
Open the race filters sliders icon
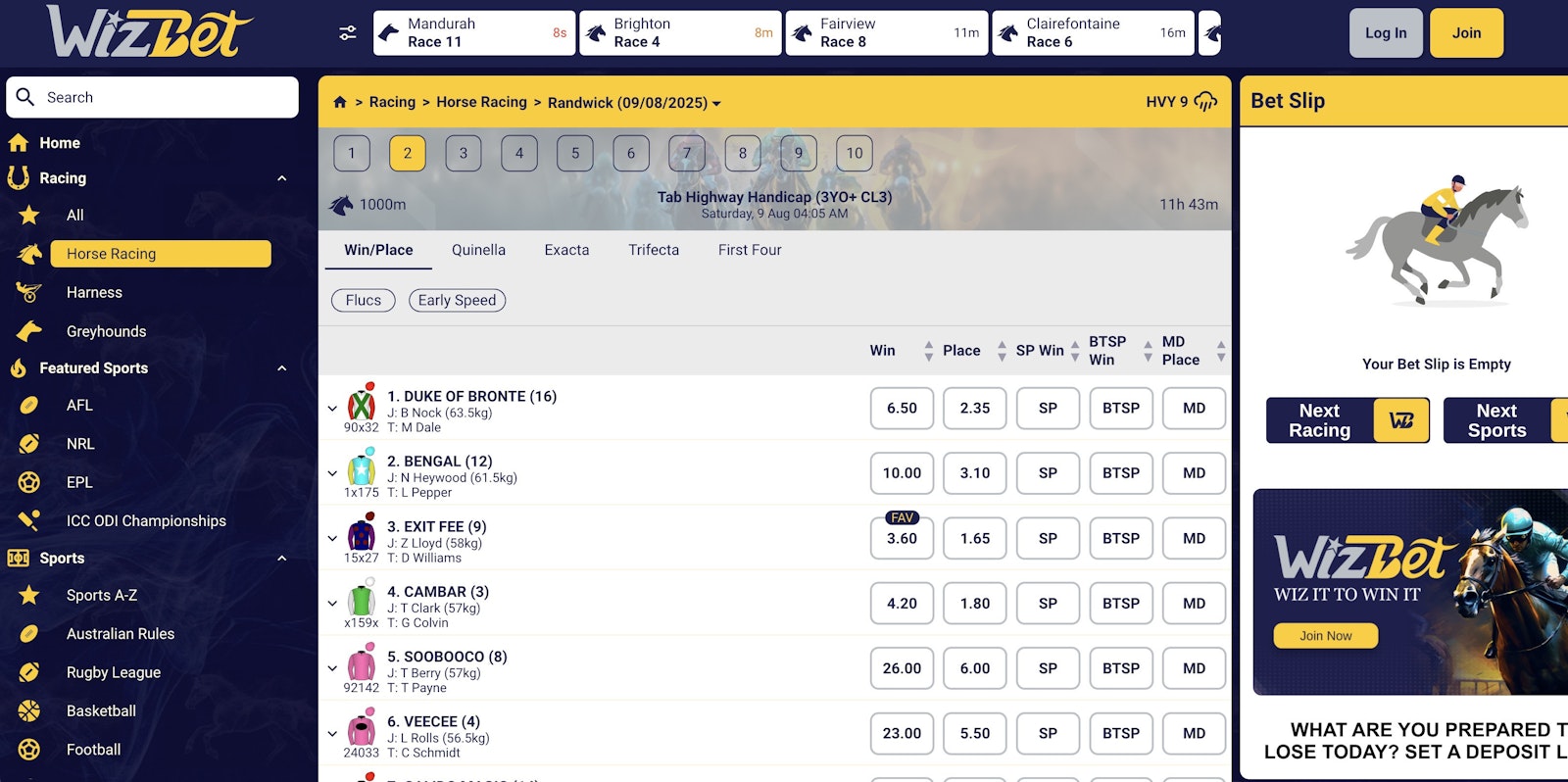[346, 32]
